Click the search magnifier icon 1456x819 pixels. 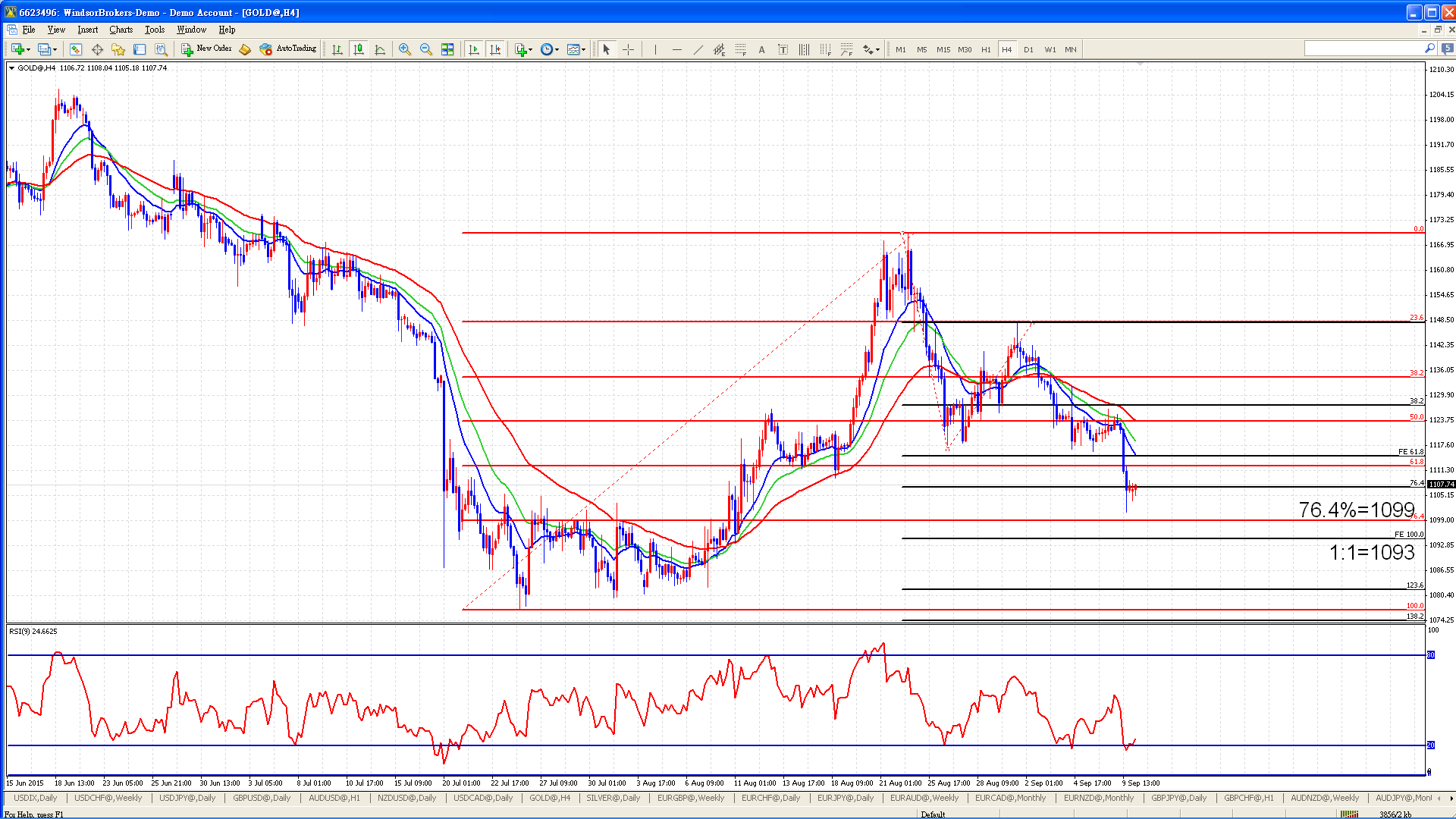pos(1429,49)
